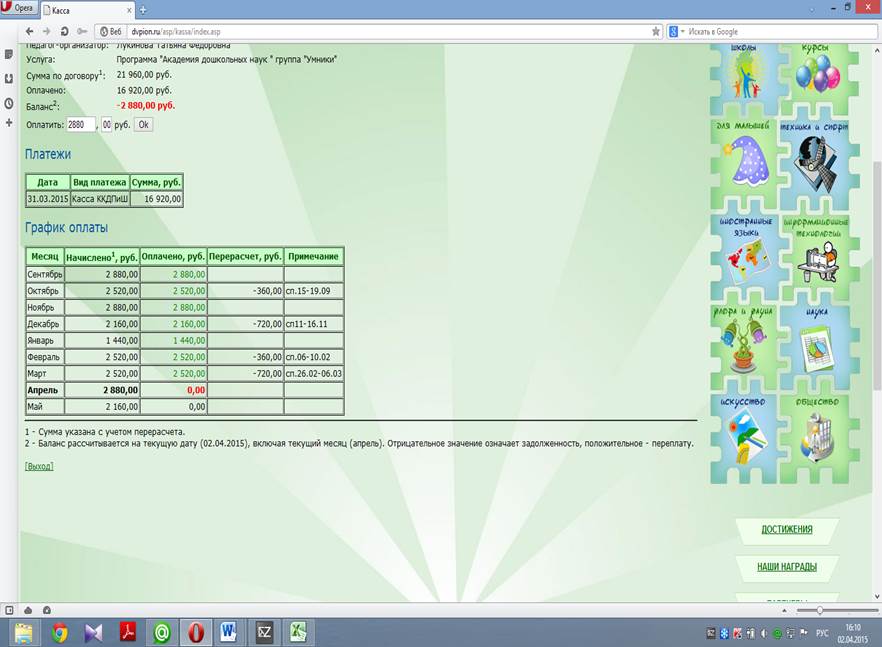Open the школы puzzle category
The width and height of the screenshot is (882, 647).
[745, 79]
